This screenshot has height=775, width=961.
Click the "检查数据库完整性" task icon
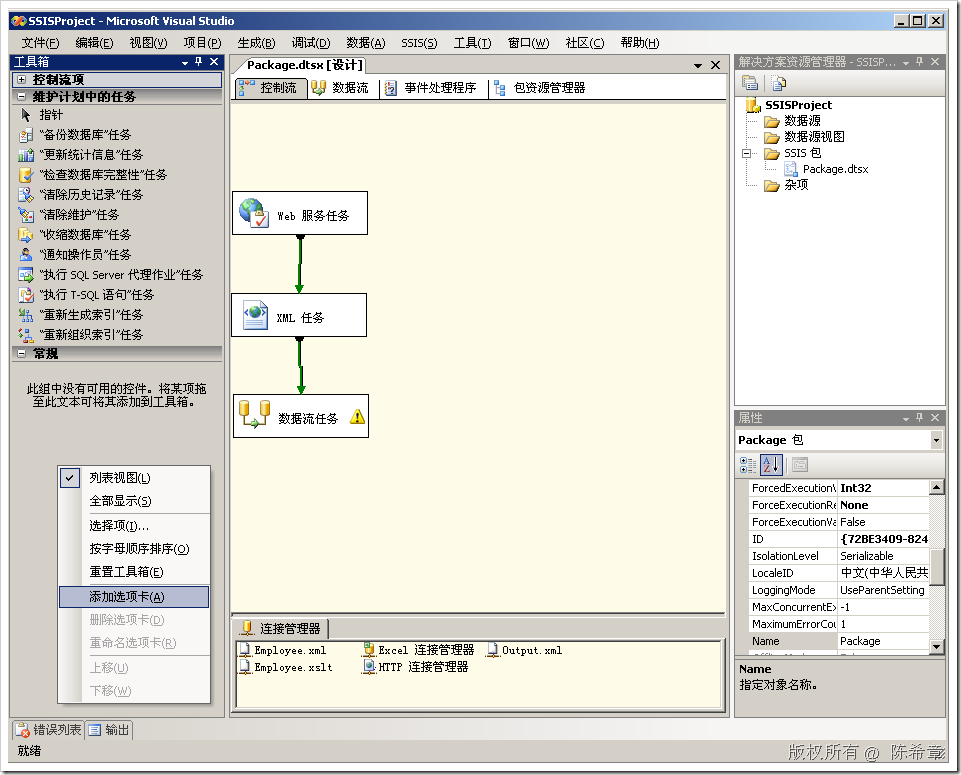pyautogui.click(x=26, y=175)
